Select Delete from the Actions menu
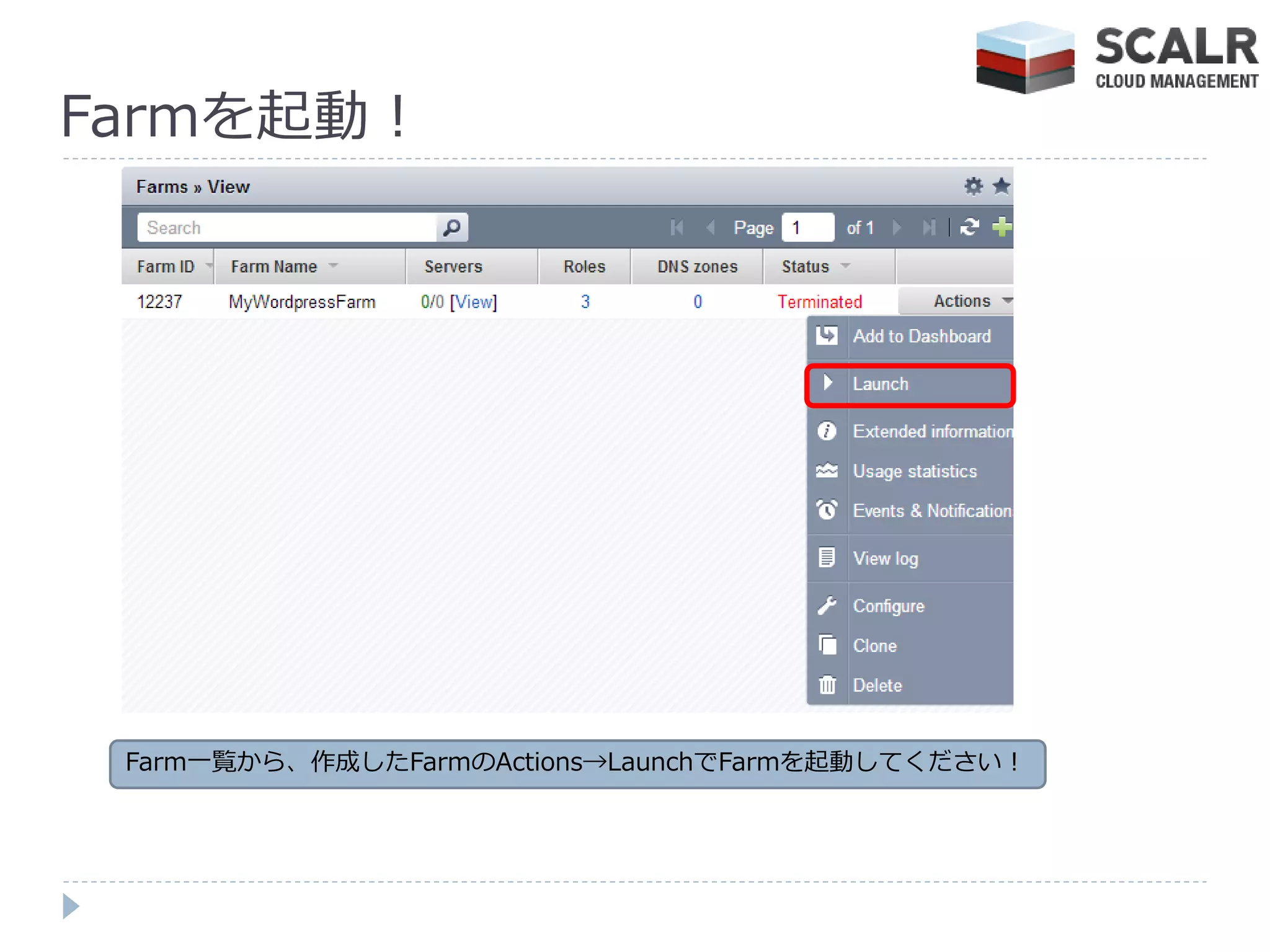1270x952 pixels. coord(910,685)
